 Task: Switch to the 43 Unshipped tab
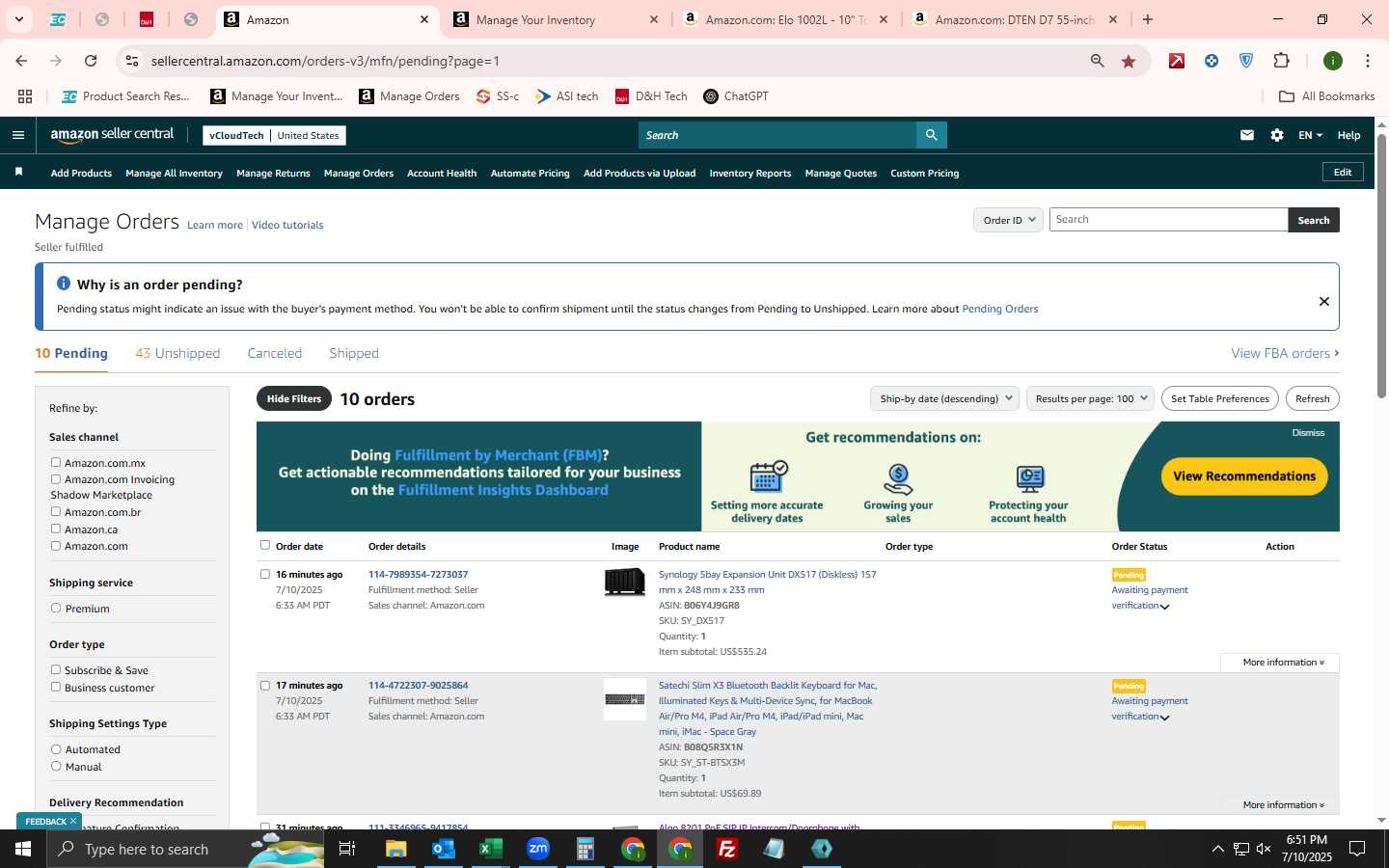pos(177,353)
